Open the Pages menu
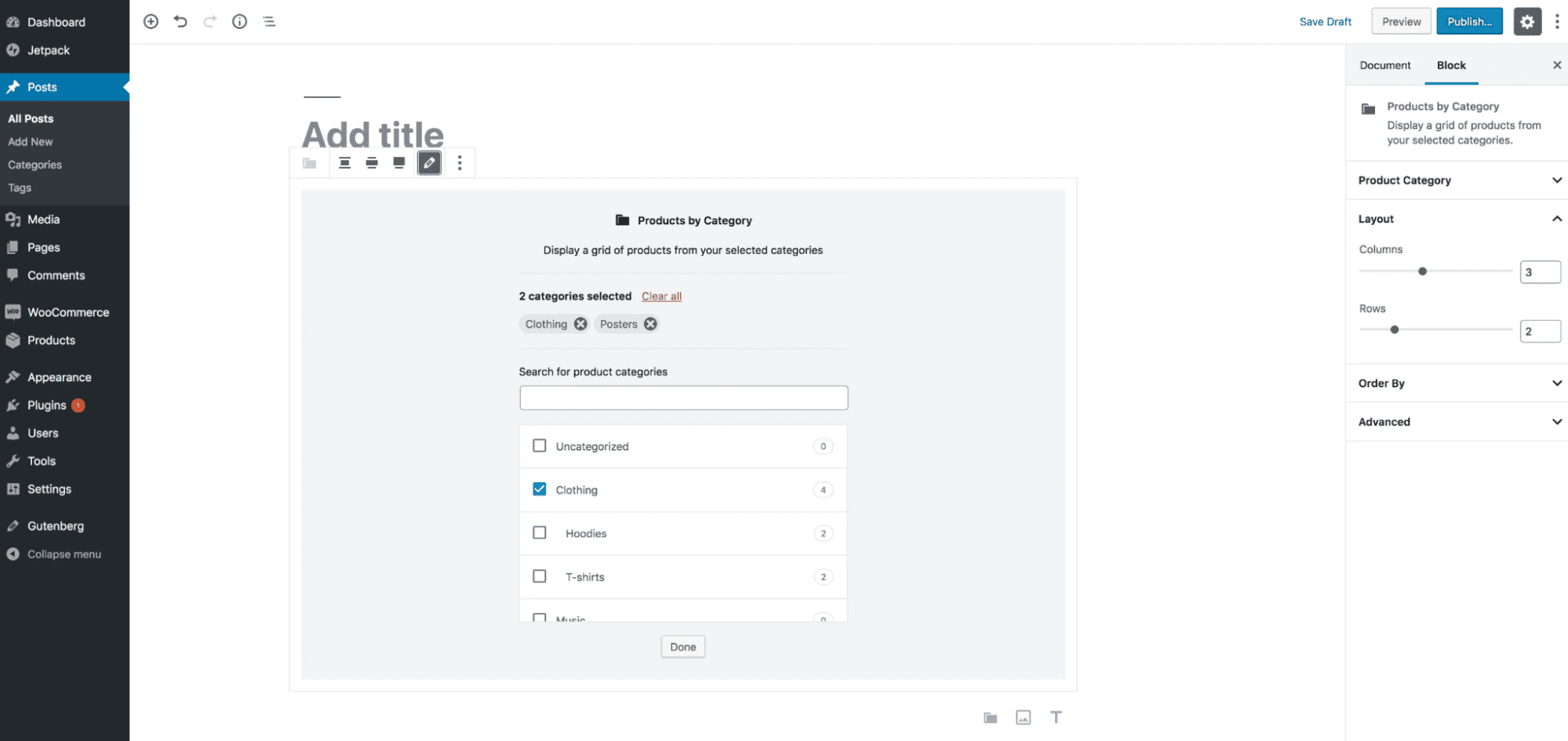 [x=64, y=248]
